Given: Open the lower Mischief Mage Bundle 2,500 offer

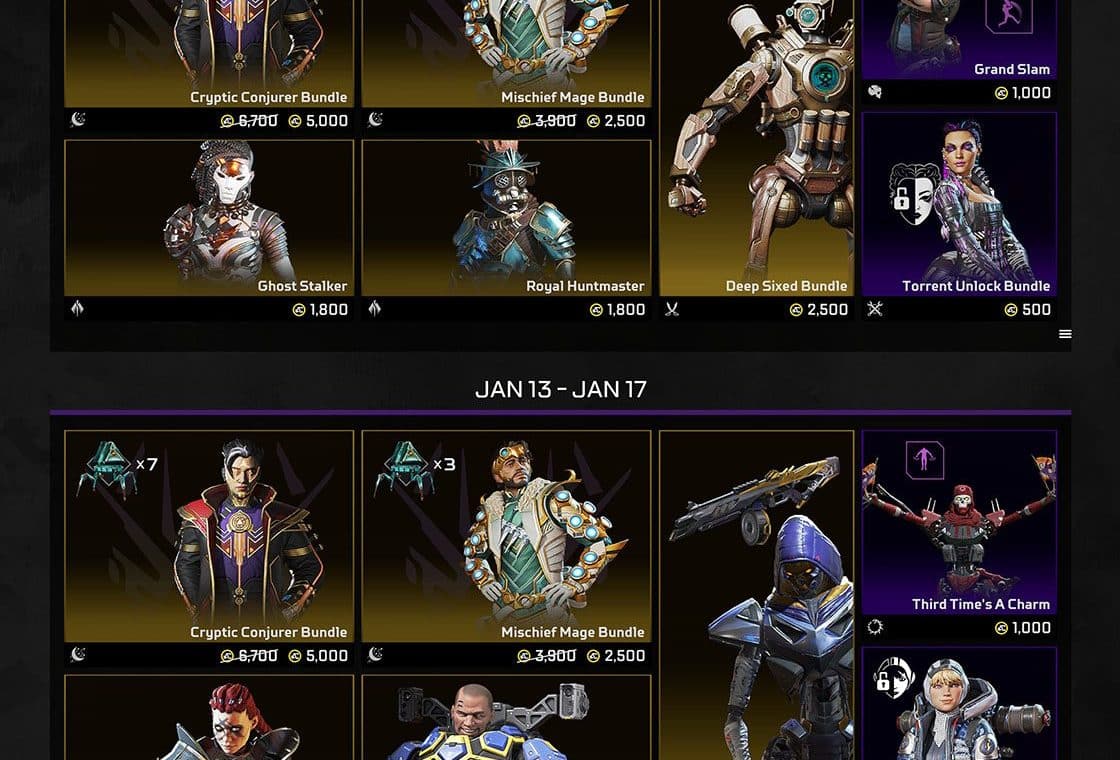Looking at the screenshot, I should [x=506, y=548].
